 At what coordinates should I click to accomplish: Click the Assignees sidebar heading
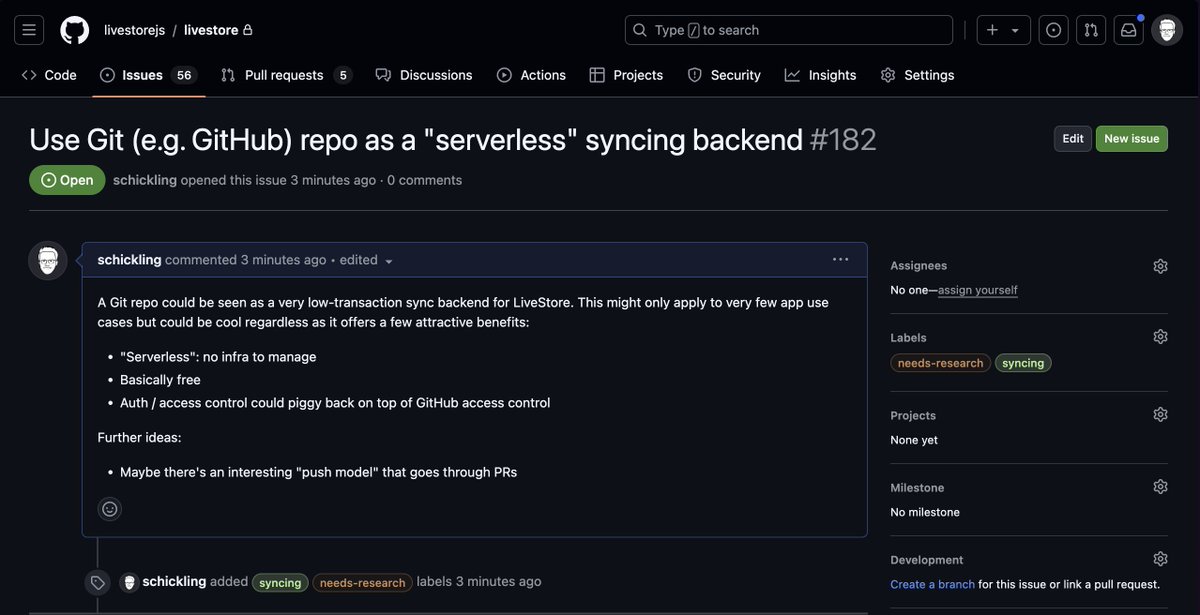[x=919, y=266]
